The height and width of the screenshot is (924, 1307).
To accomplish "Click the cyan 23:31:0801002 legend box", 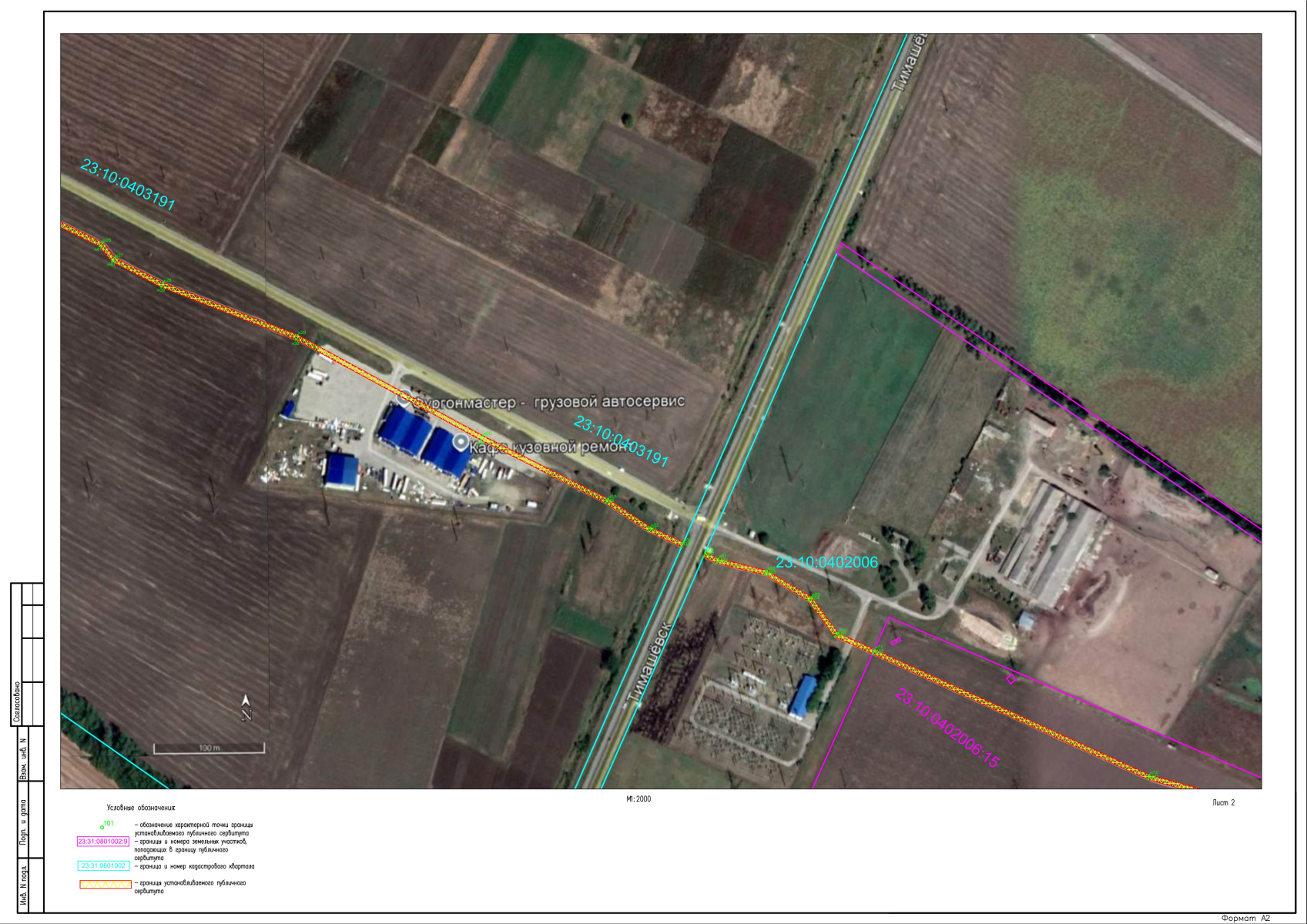I will 103,866.
